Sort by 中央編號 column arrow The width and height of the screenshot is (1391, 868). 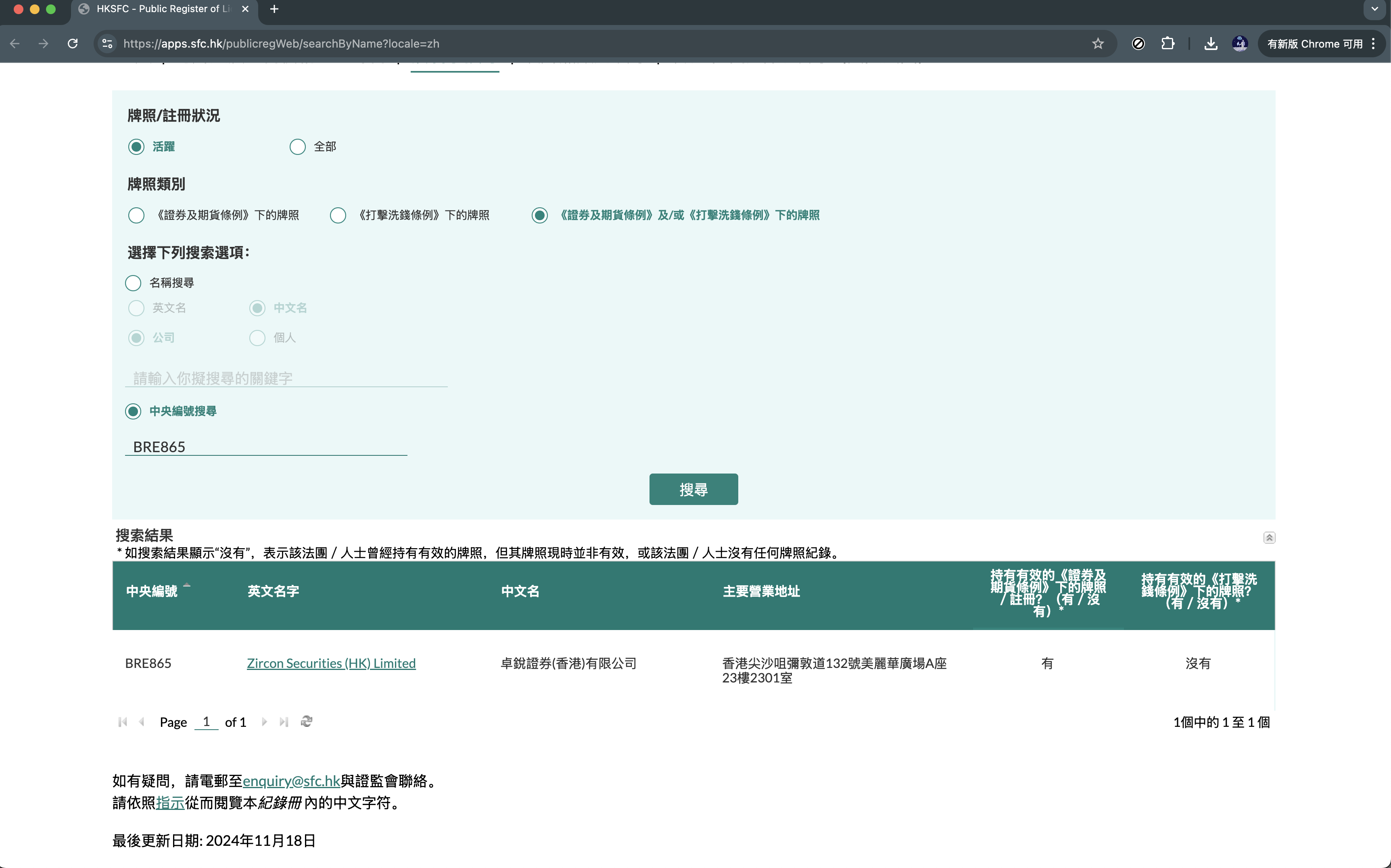coord(186,585)
